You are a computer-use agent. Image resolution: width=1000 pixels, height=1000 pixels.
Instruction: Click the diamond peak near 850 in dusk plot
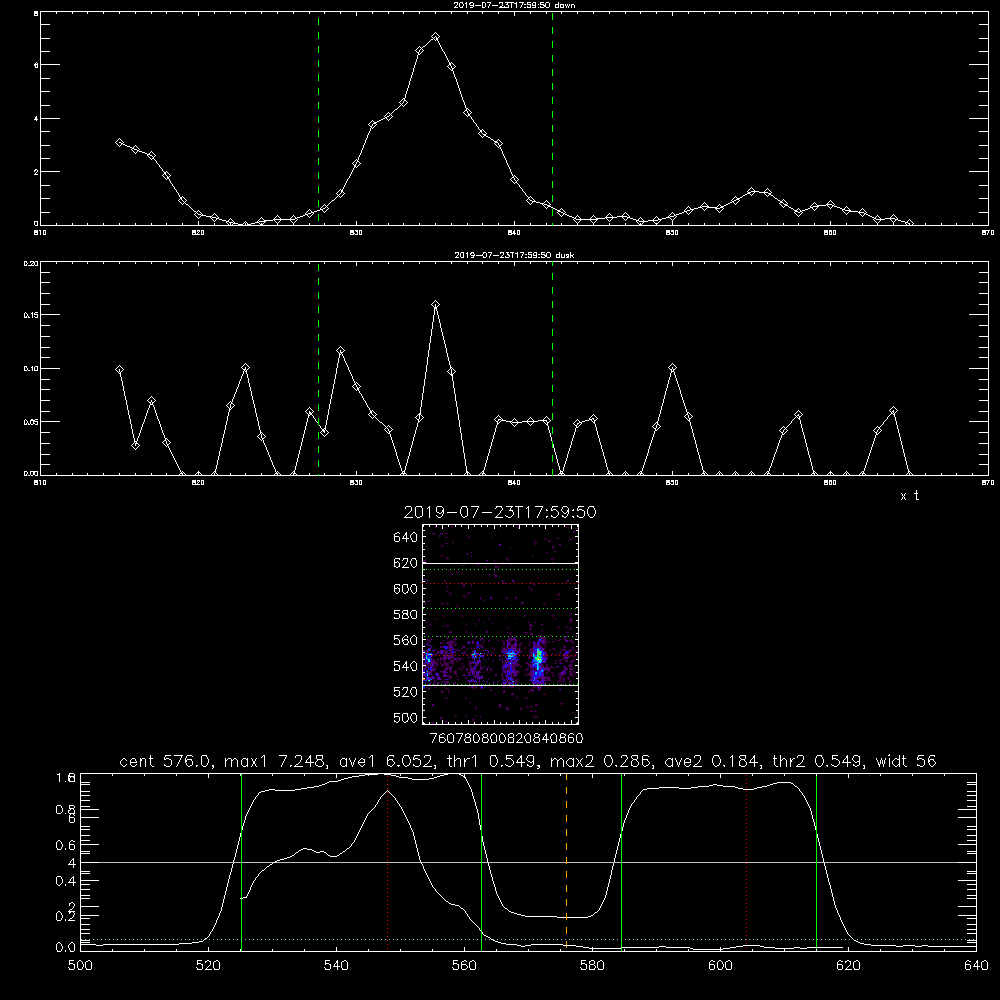pyautogui.click(x=672, y=368)
